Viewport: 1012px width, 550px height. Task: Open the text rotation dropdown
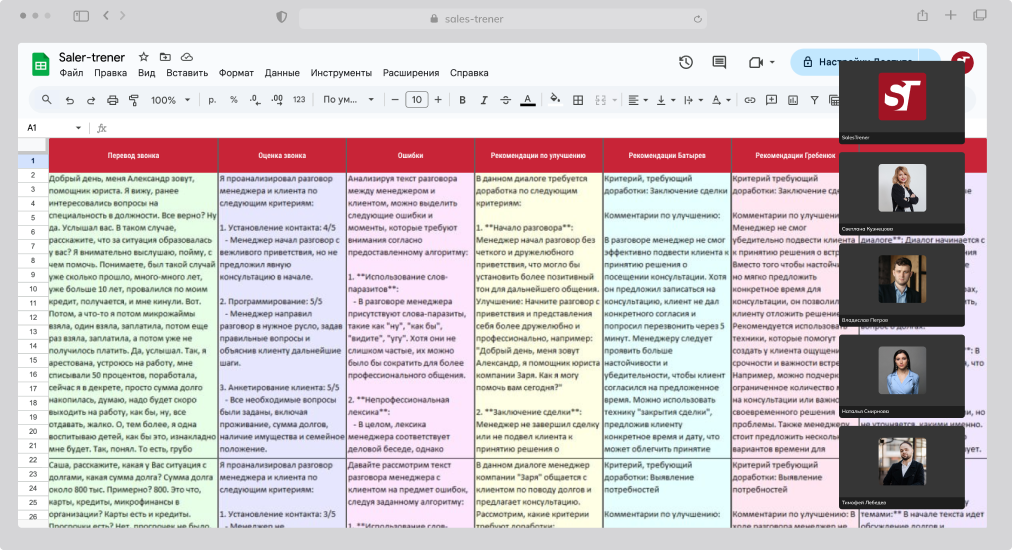(720, 100)
